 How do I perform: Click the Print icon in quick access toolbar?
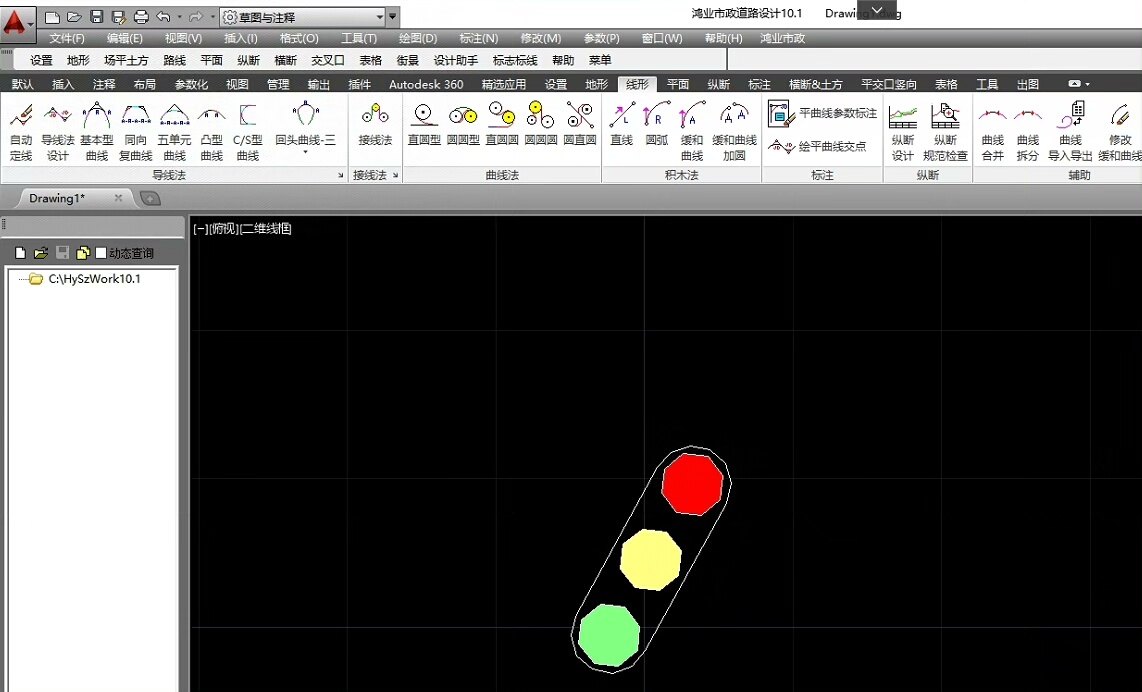(141, 17)
